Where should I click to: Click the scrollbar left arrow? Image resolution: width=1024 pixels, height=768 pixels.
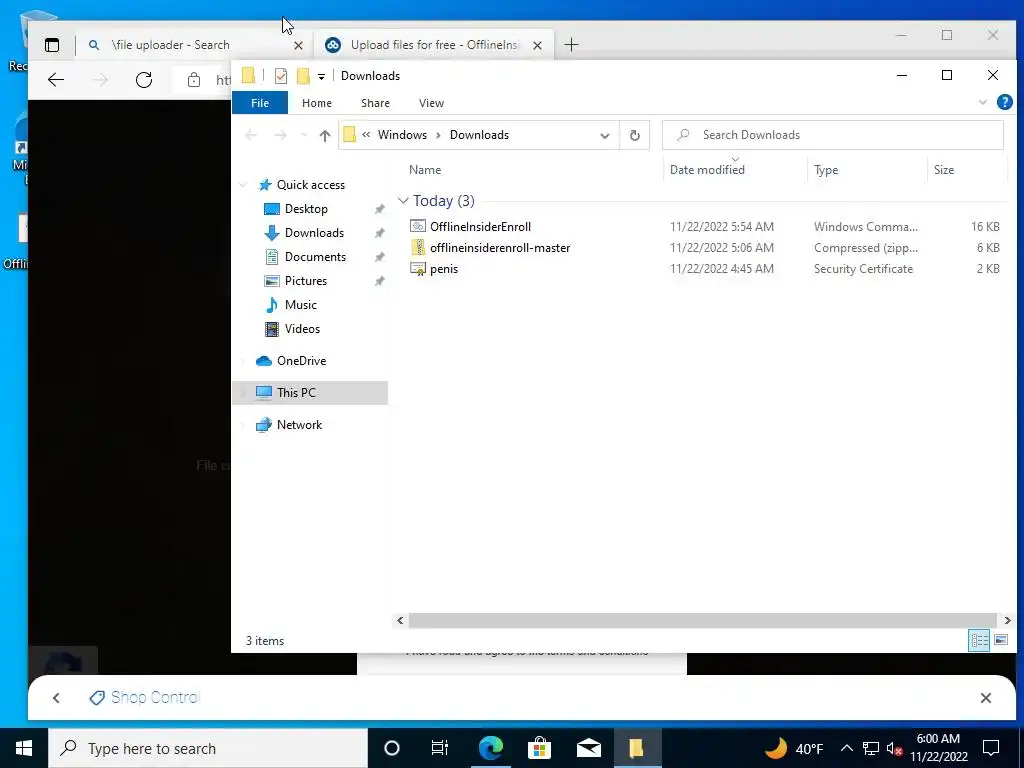[x=400, y=620]
